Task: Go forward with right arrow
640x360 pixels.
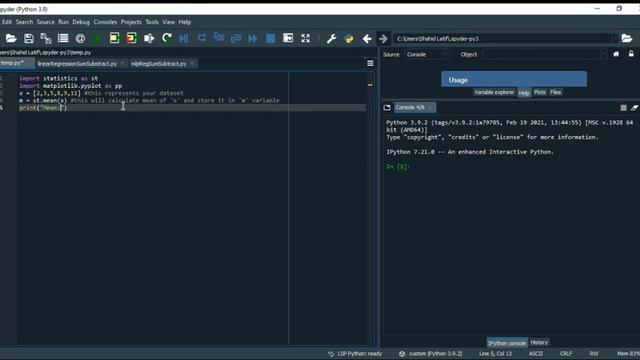Action: tap(383, 38)
